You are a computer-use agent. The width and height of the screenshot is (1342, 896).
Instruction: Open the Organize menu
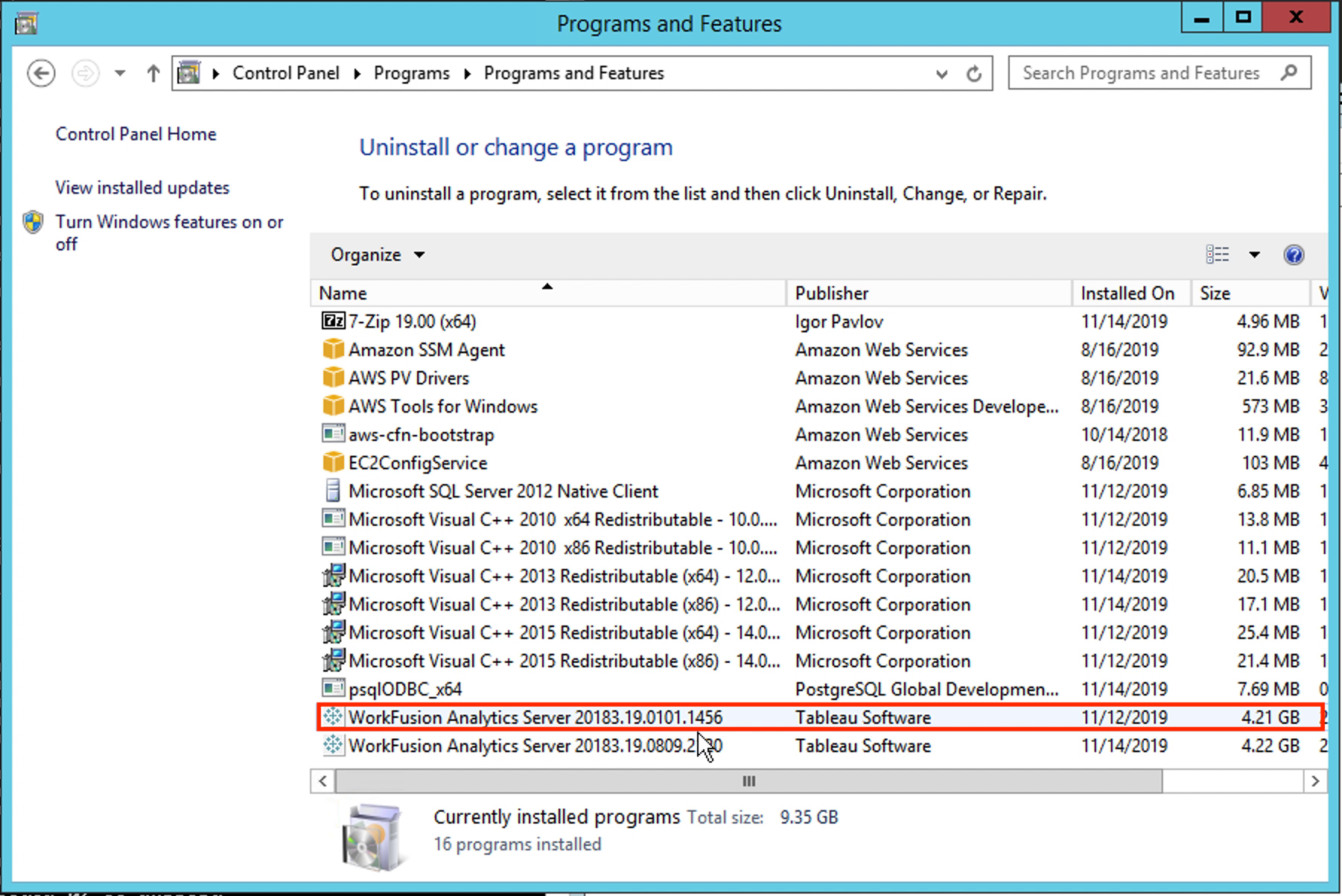tap(378, 255)
